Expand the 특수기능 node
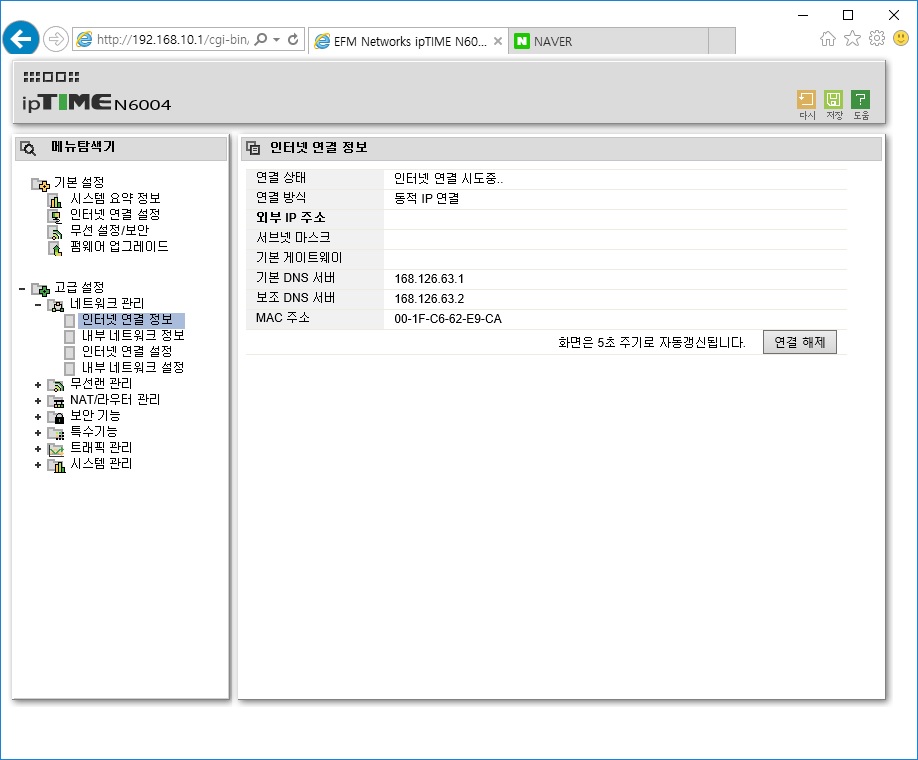The height and width of the screenshot is (760, 918). (x=37, y=433)
